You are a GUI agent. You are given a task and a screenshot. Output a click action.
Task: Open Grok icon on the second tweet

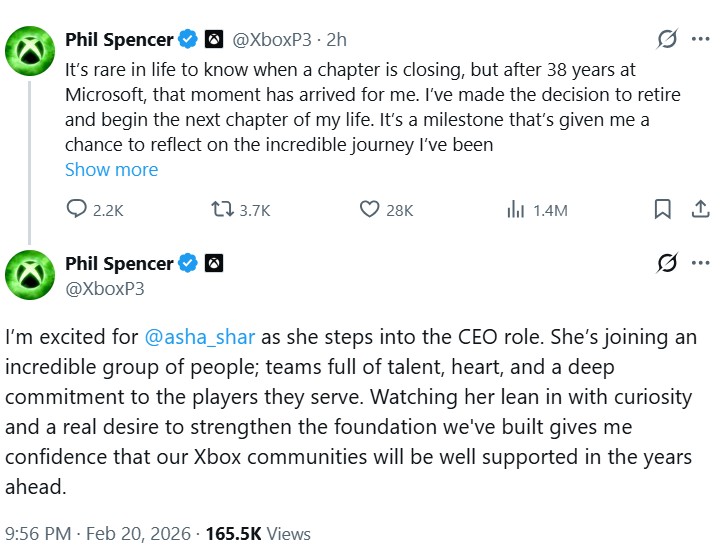tap(665, 264)
